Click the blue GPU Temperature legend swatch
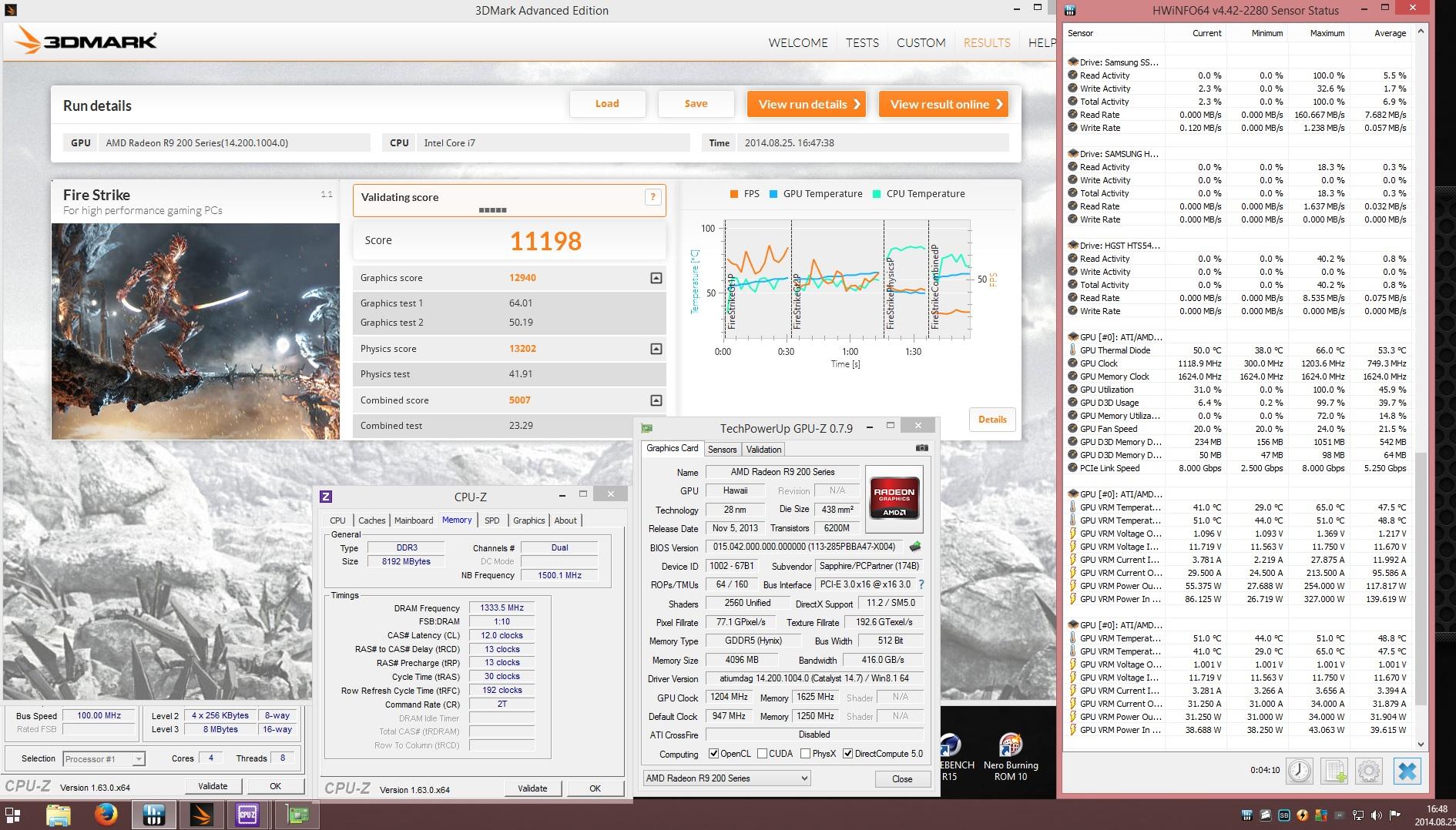The image size is (1456, 830). 773,194
